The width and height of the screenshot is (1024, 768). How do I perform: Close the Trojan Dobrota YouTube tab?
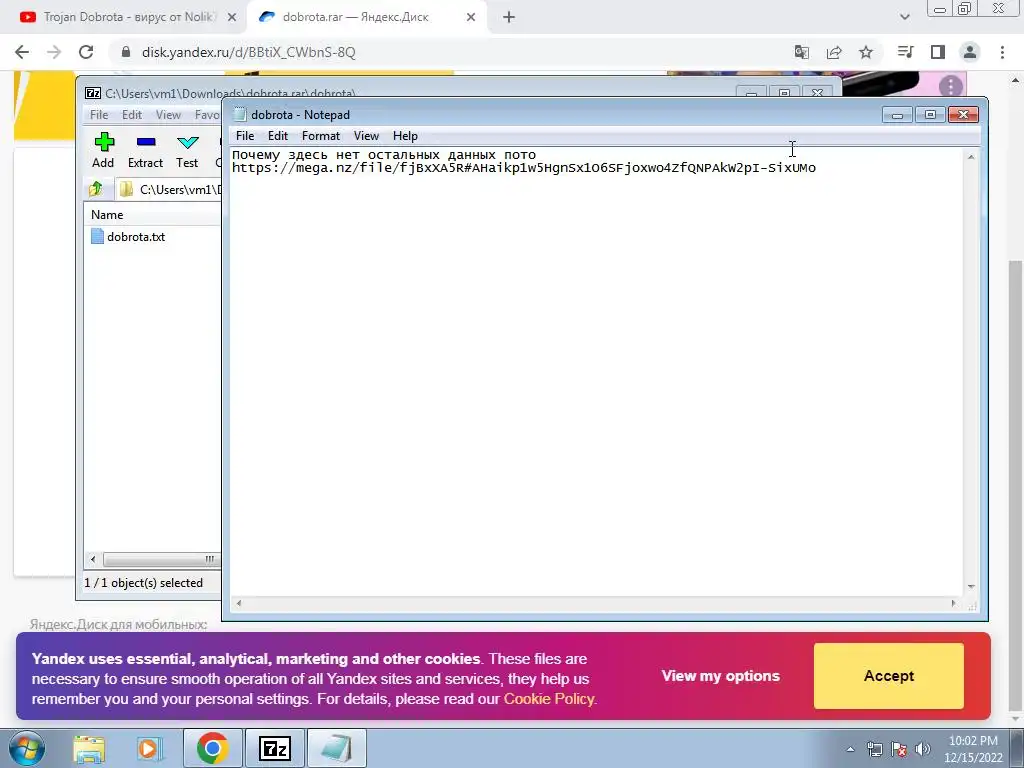click(x=231, y=18)
